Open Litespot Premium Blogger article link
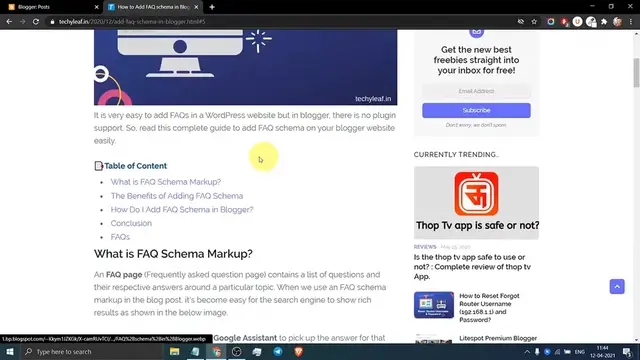Image resolution: width=640 pixels, height=360 pixels. point(498,338)
